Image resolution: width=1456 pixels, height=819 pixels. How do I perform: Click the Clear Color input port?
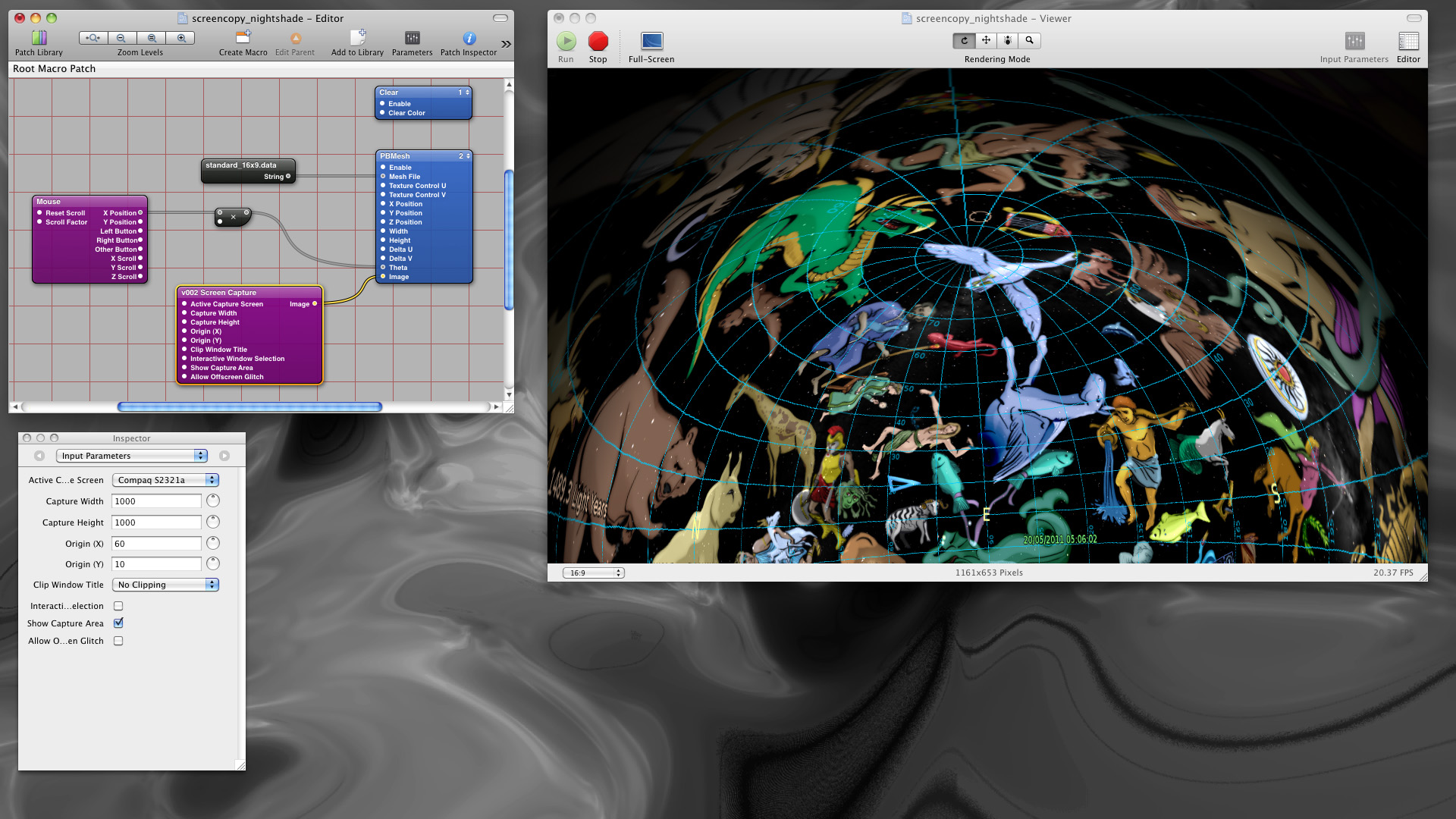[382, 113]
